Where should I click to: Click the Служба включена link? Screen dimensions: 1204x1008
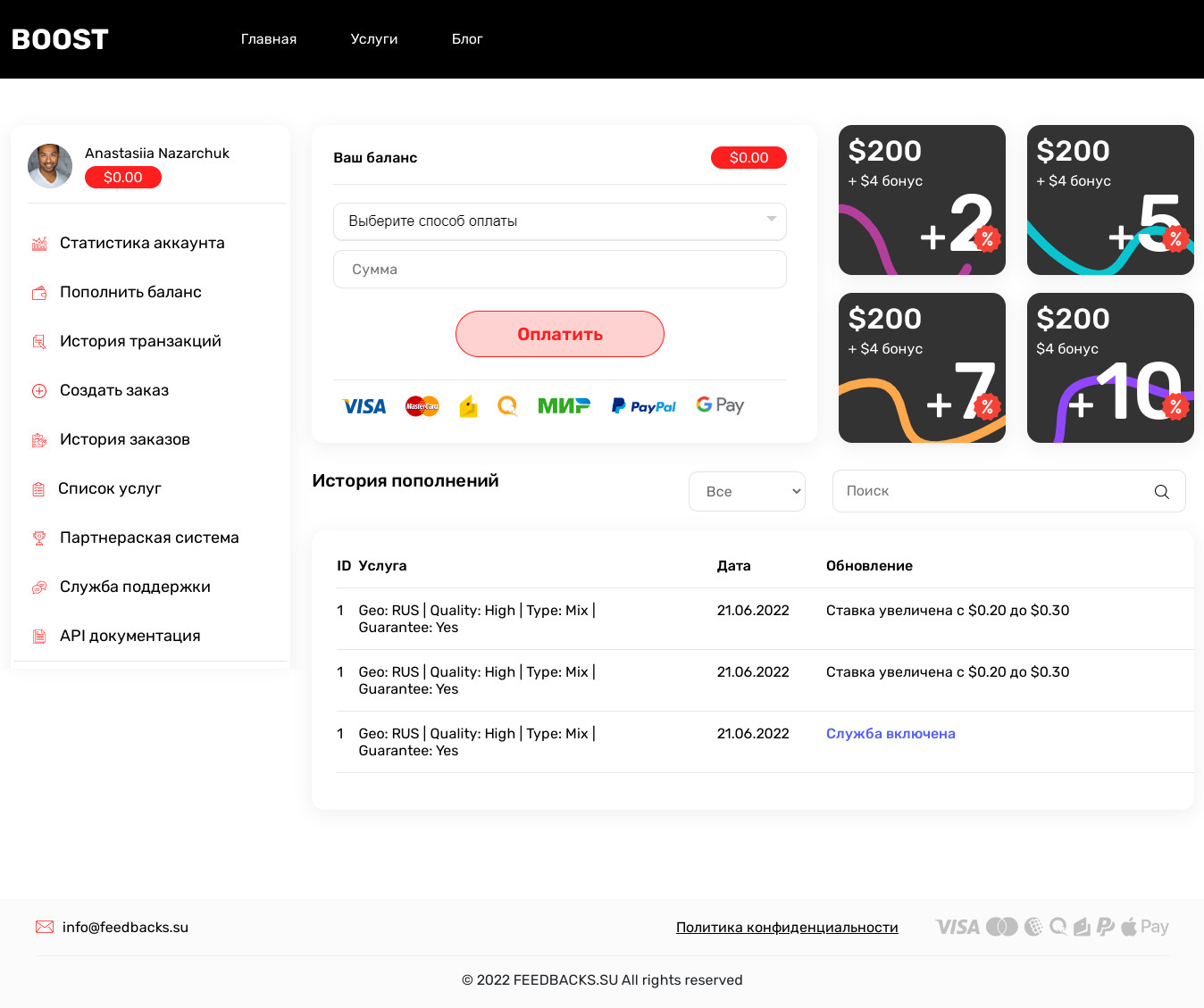coord(890,734)
